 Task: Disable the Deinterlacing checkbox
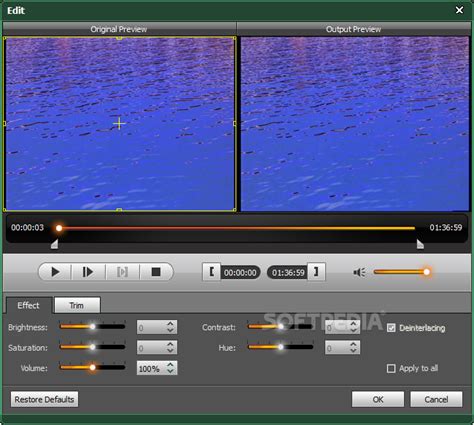(x=391, y=328)
